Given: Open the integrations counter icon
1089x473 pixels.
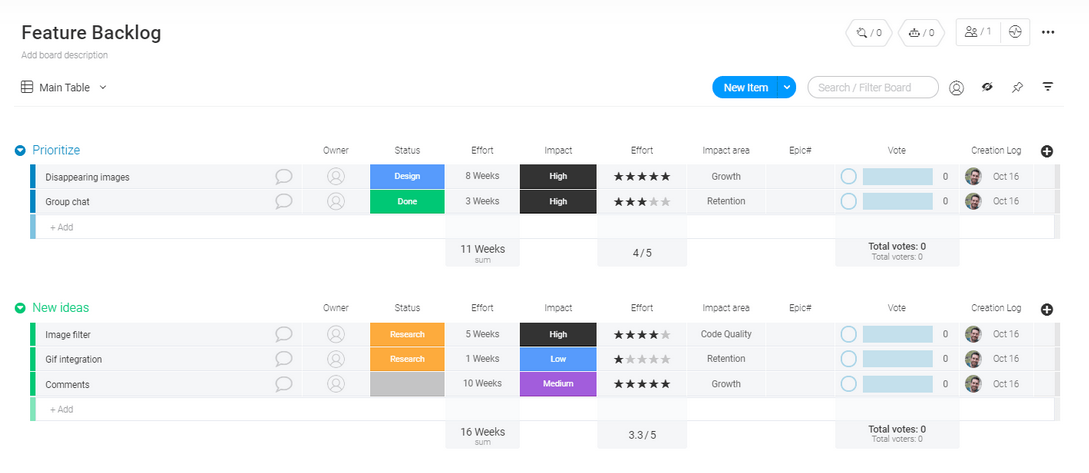Looking at the screenshot, I should (x=868, y=33).
